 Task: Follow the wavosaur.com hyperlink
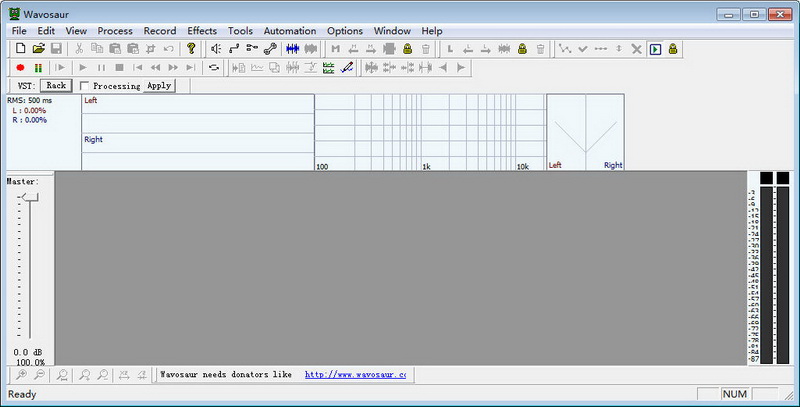355,375
